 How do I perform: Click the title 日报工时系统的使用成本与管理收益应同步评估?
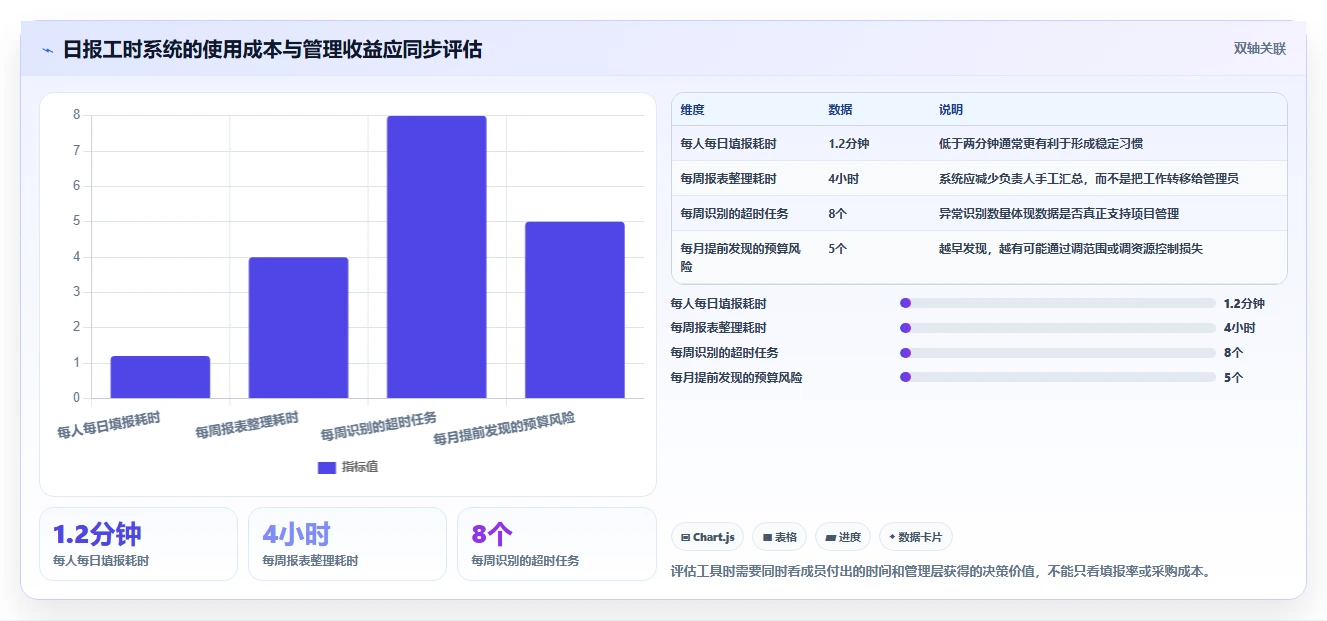coord(272,49)
